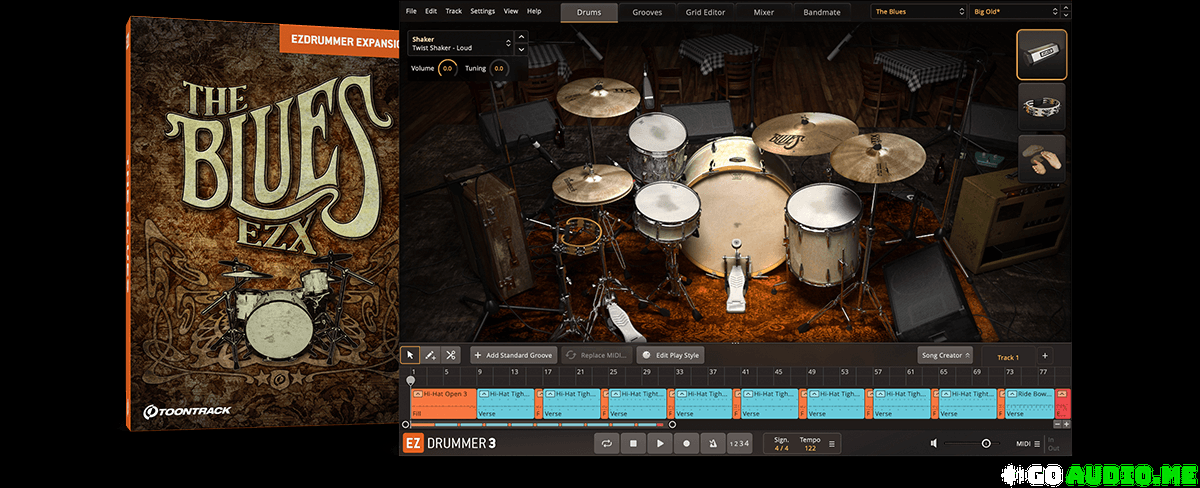The width and height of the screenshot is (1200, 488).
Task: Switch to the Grooves tab
Action: [x=648, y=12]
